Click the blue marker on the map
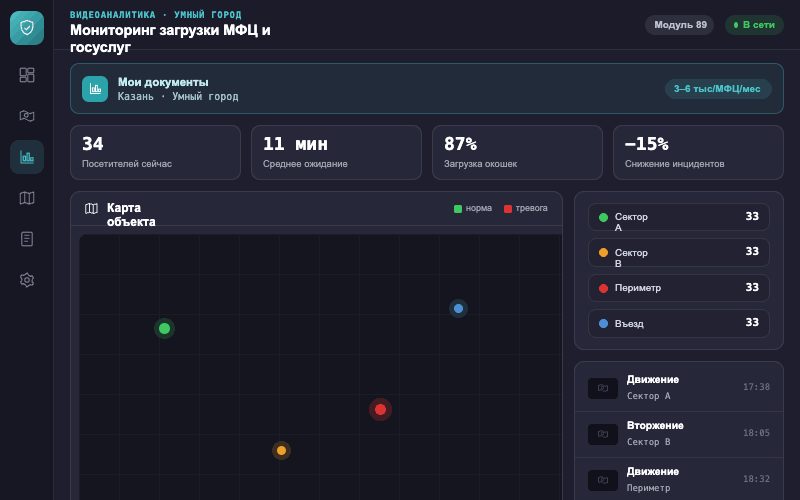Viewport: 800px width, 500px height. 458,308
